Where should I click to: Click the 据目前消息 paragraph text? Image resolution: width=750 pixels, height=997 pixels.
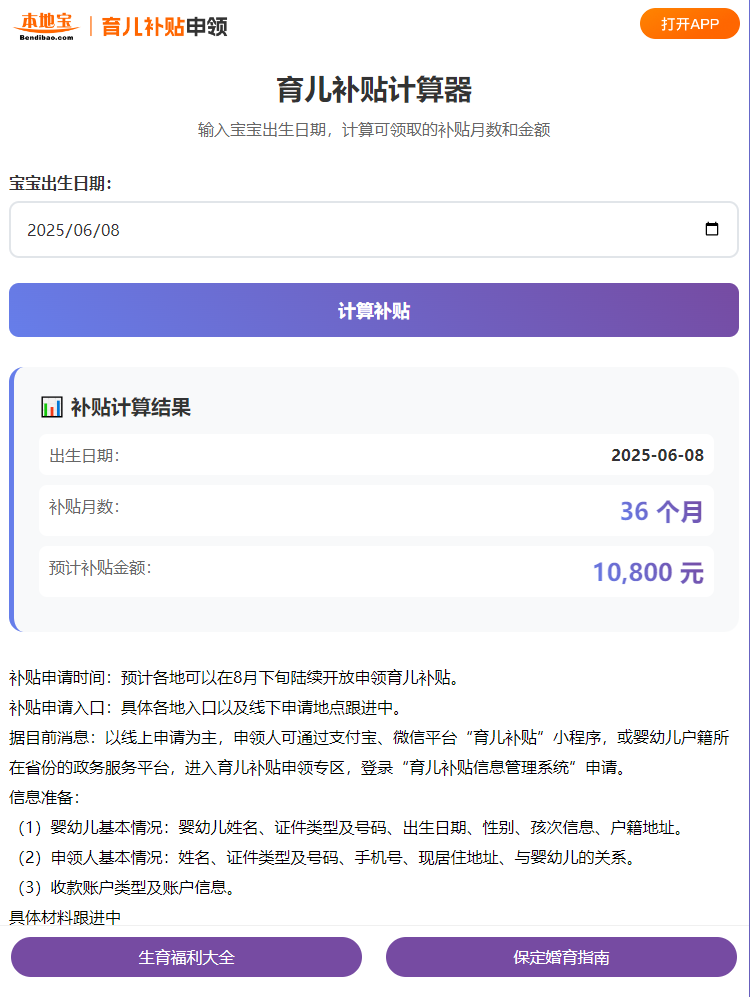coord(369,753)
